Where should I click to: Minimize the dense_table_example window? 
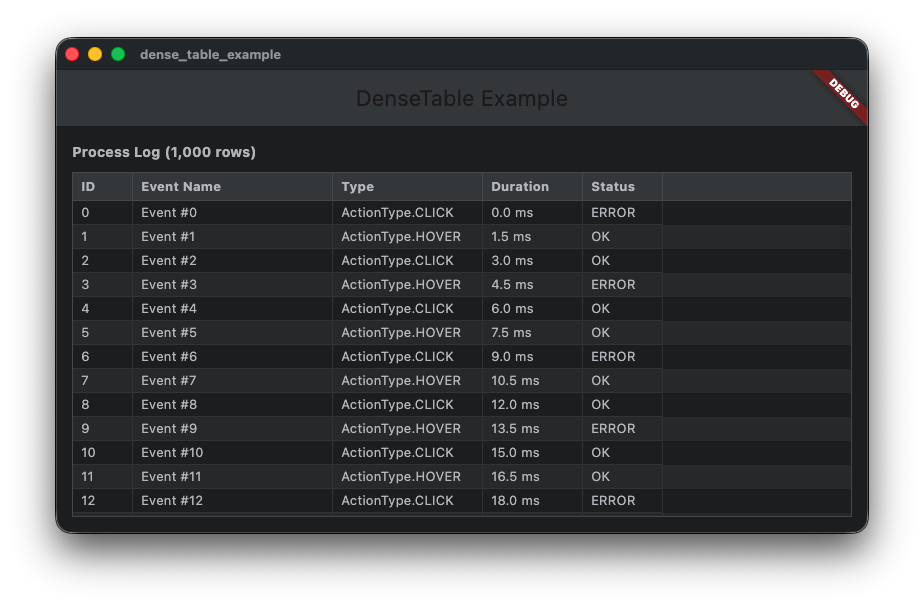95,54
